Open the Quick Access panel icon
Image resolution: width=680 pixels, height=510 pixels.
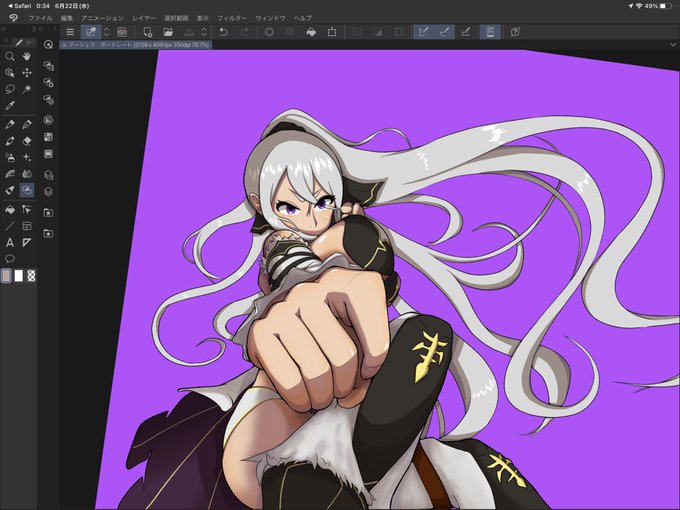49,45
